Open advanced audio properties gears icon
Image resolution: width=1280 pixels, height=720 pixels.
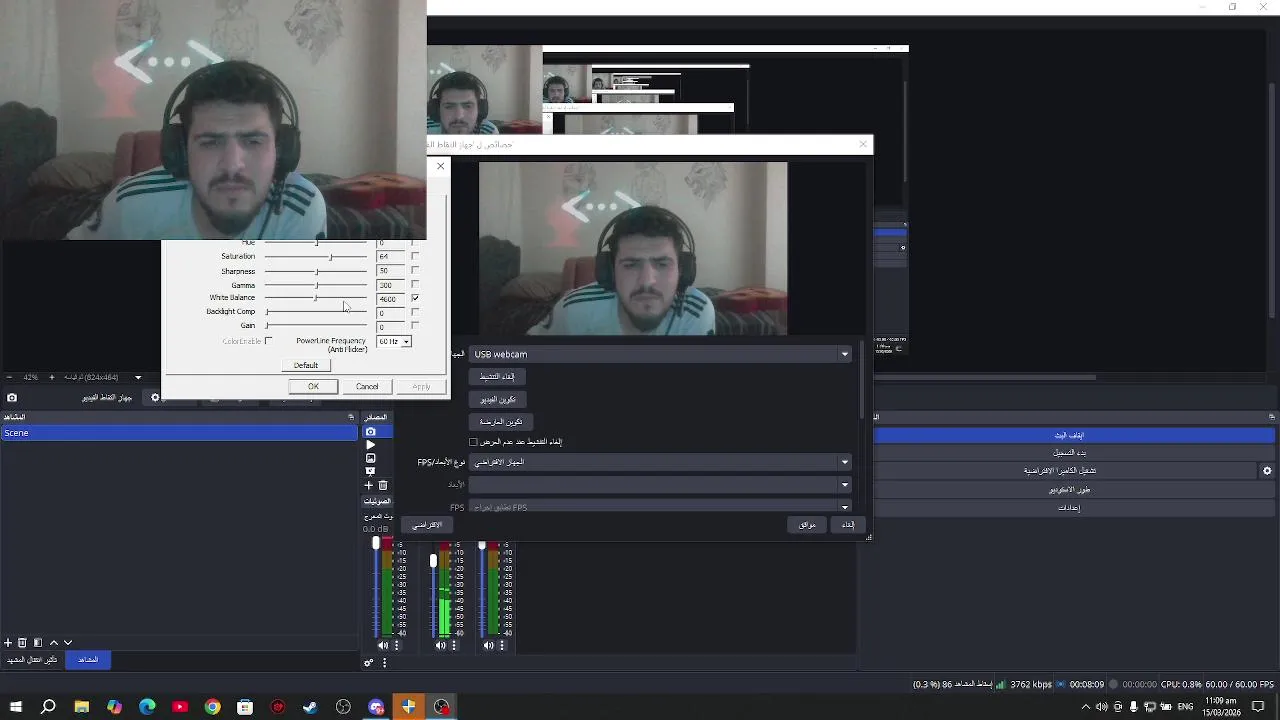(x=369, y=663)
